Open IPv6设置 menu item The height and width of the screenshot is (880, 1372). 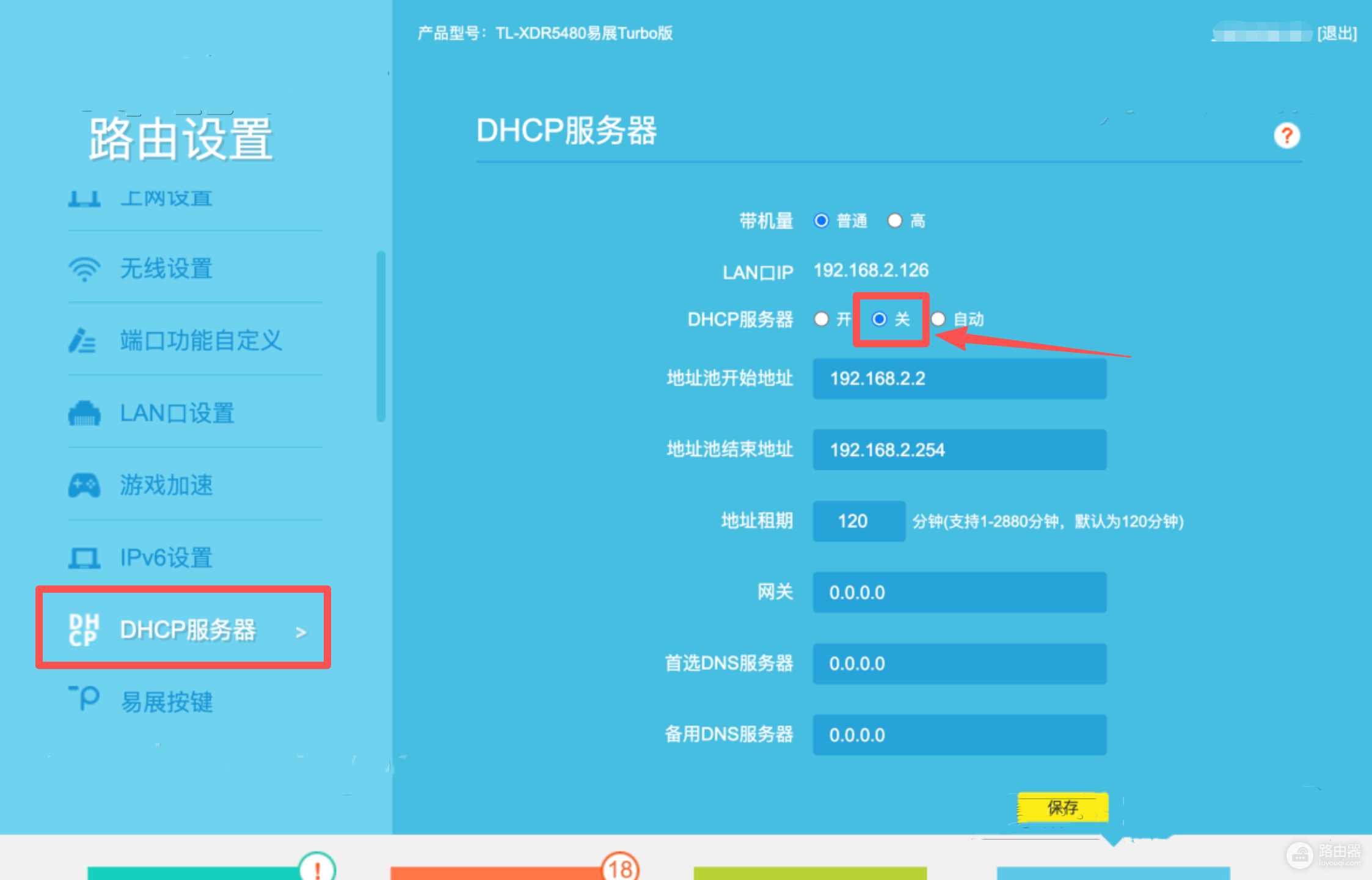tap(166, 558)
